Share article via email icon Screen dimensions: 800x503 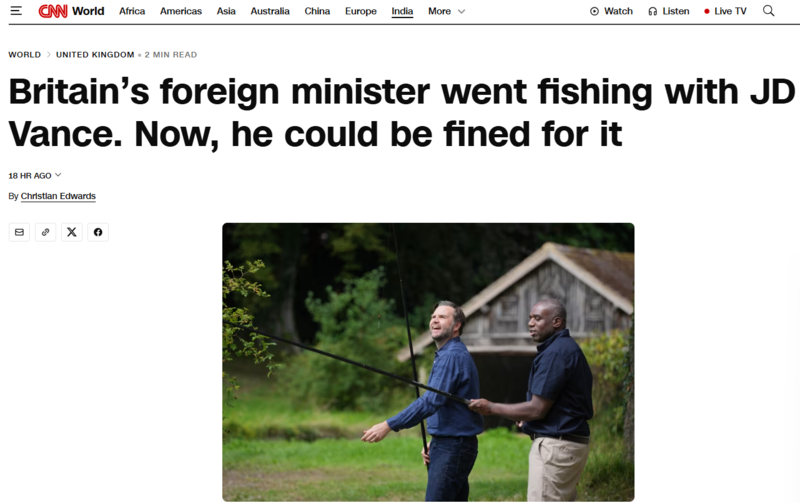click(19, 232)
